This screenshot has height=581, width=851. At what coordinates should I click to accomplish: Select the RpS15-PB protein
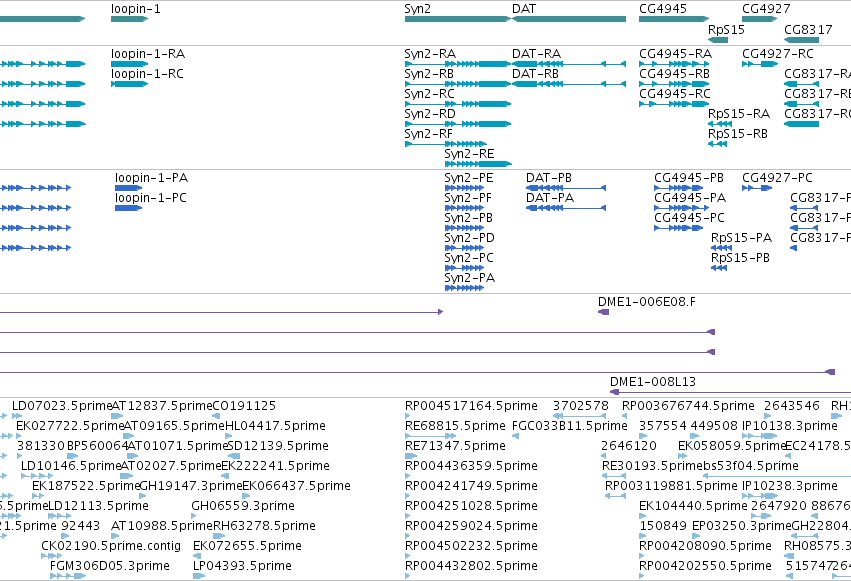coord(719,268)
